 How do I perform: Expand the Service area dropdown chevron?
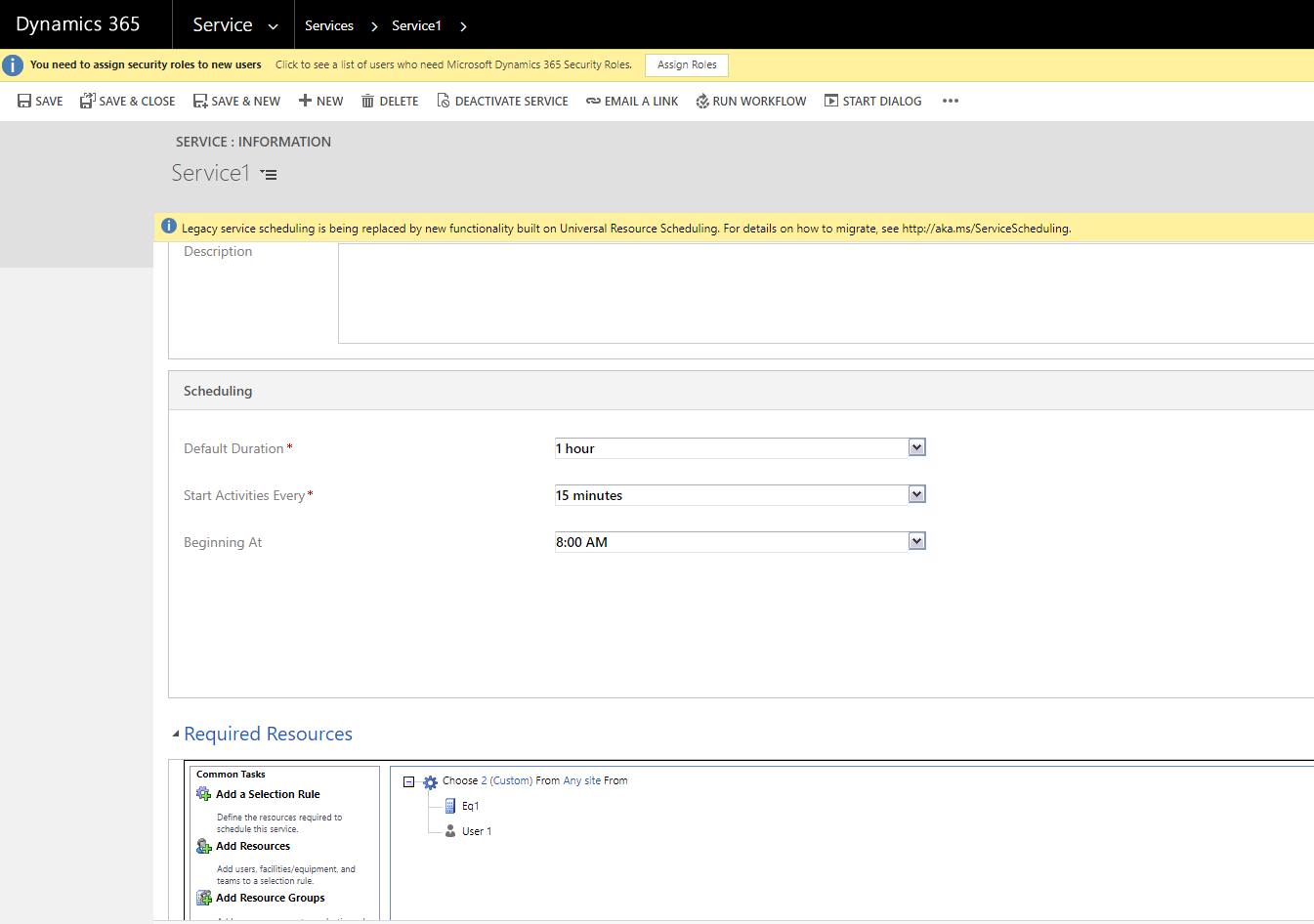click(x=273, y=26)
